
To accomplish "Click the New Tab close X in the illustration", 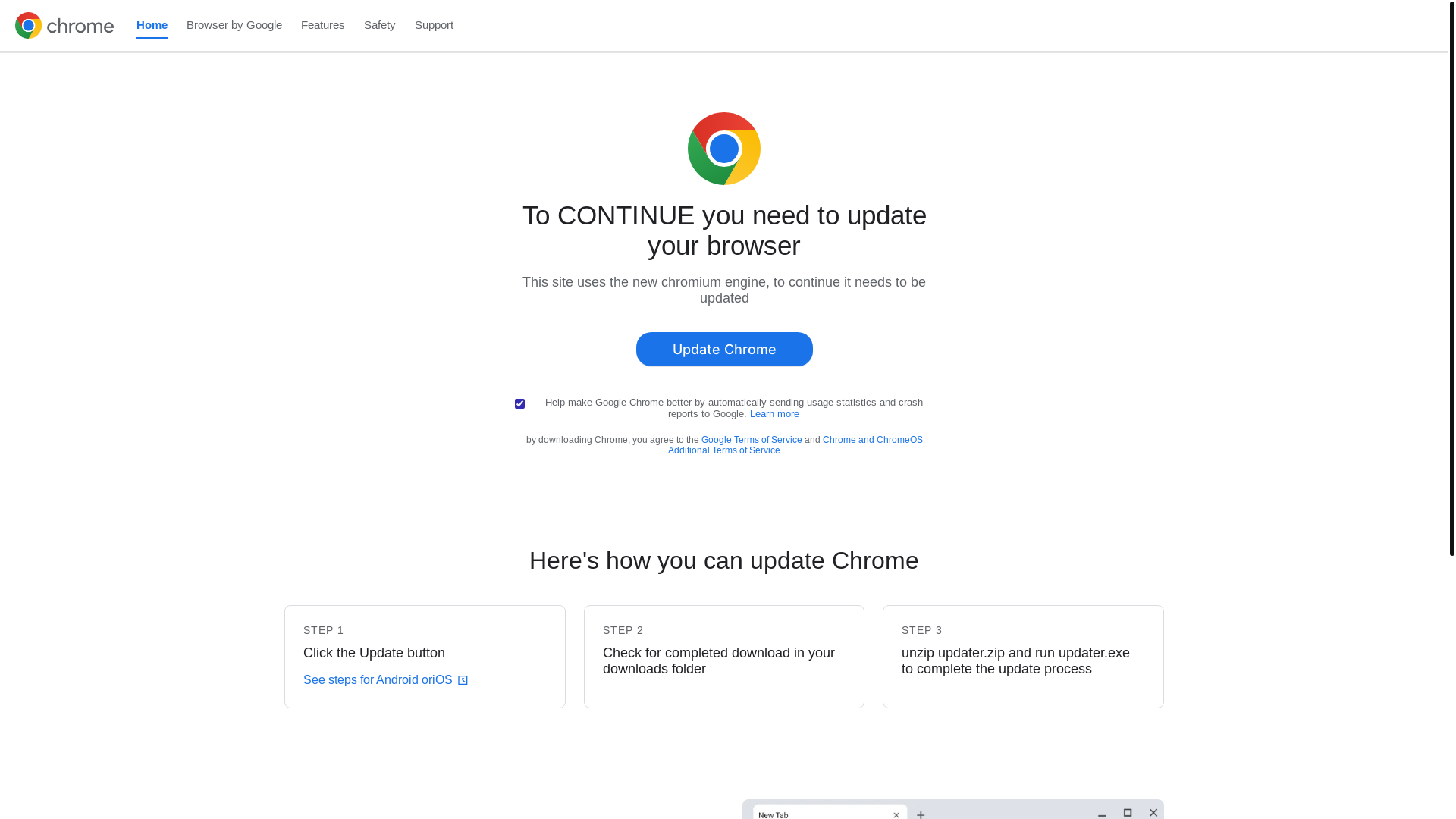I will (896, 815).
